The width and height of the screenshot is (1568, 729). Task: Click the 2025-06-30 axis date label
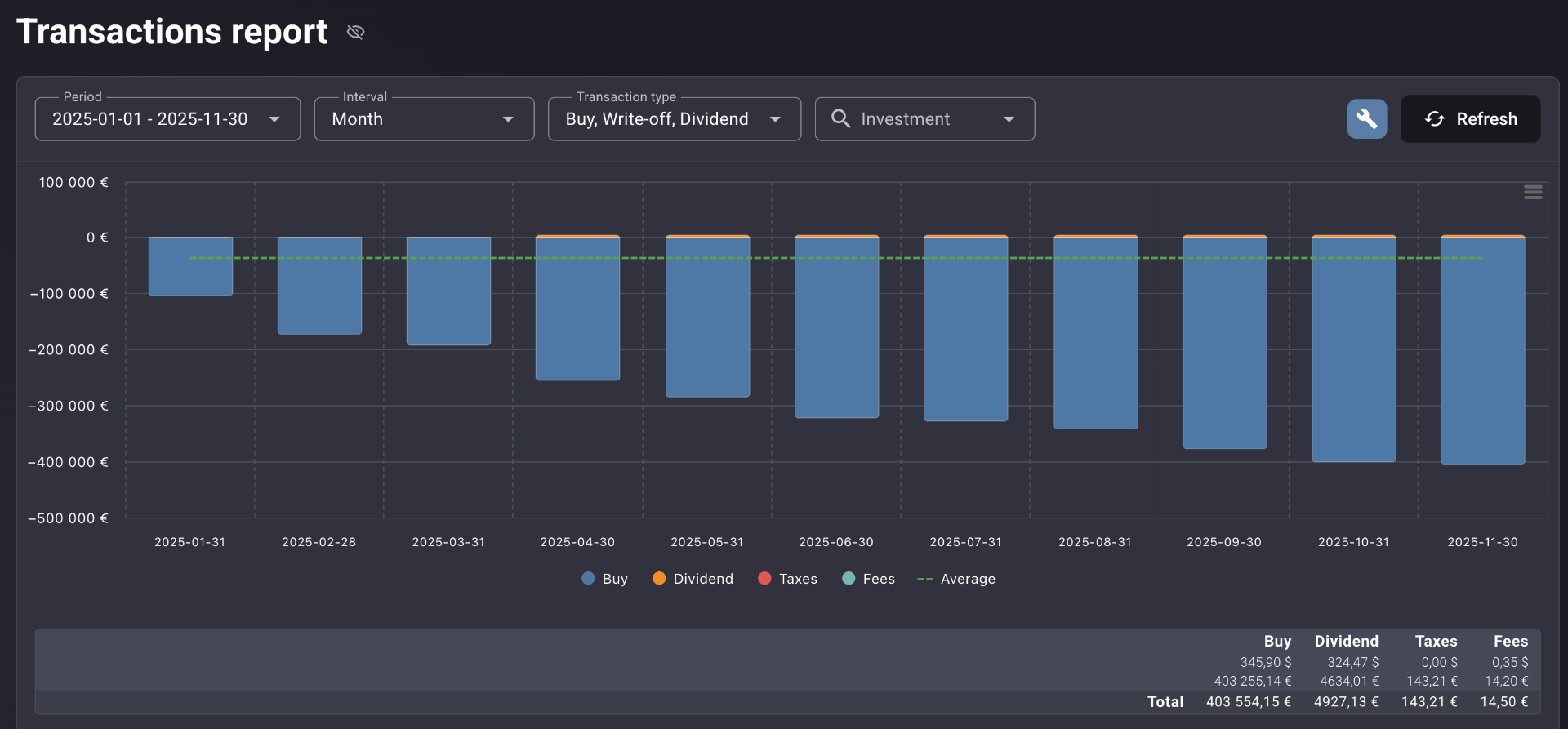click(836, 542)
